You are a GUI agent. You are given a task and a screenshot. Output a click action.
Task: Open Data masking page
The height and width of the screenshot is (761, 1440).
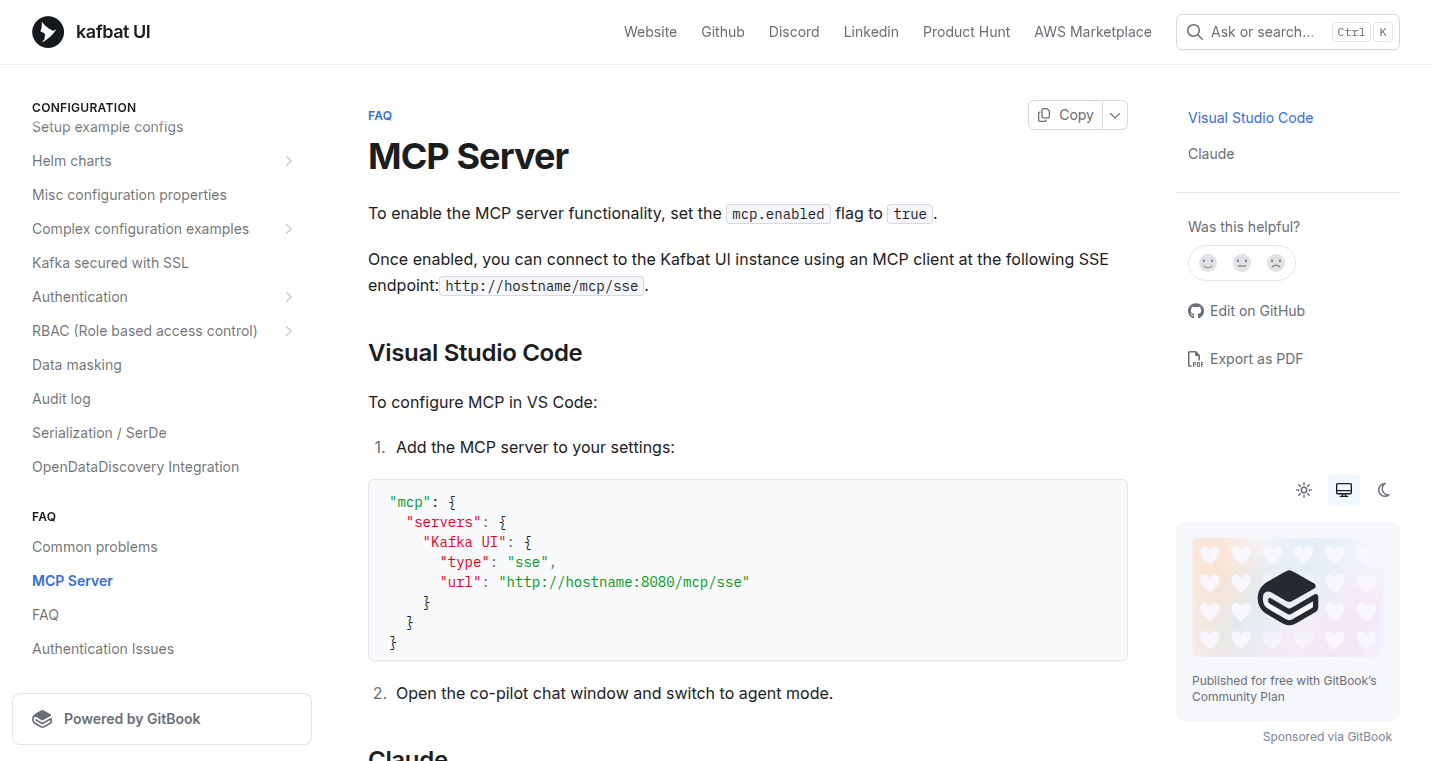pyautogui.click(x=77, y=365)
